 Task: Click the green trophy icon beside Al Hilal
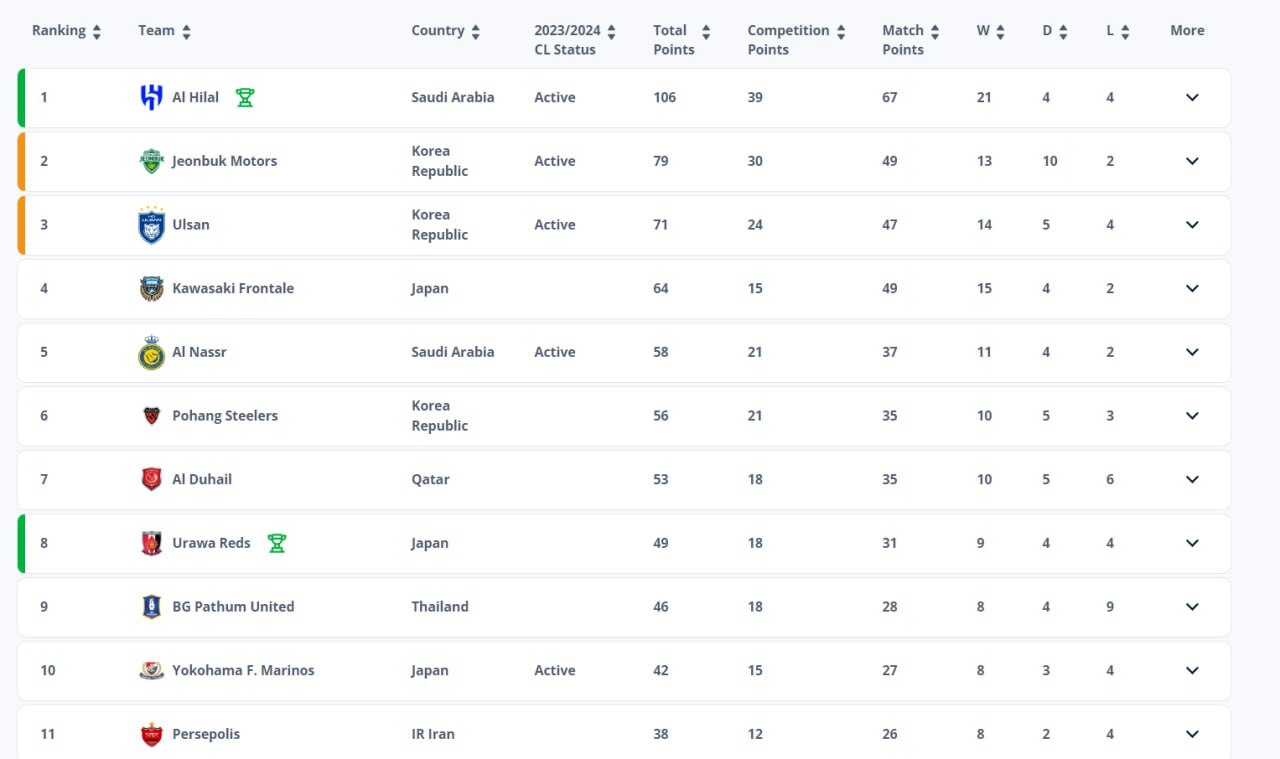click(x=245, y=97)
